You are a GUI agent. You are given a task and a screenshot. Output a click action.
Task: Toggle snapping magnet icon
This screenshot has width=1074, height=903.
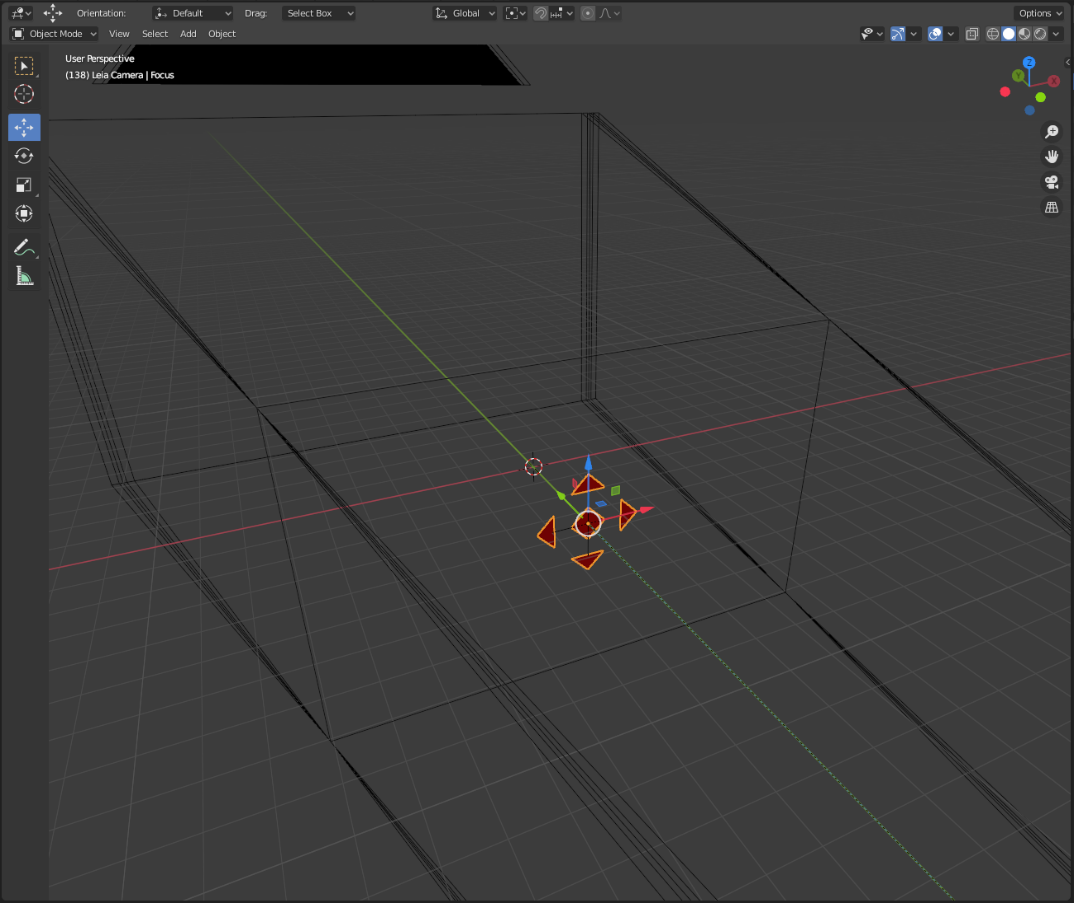pos(540,13)
